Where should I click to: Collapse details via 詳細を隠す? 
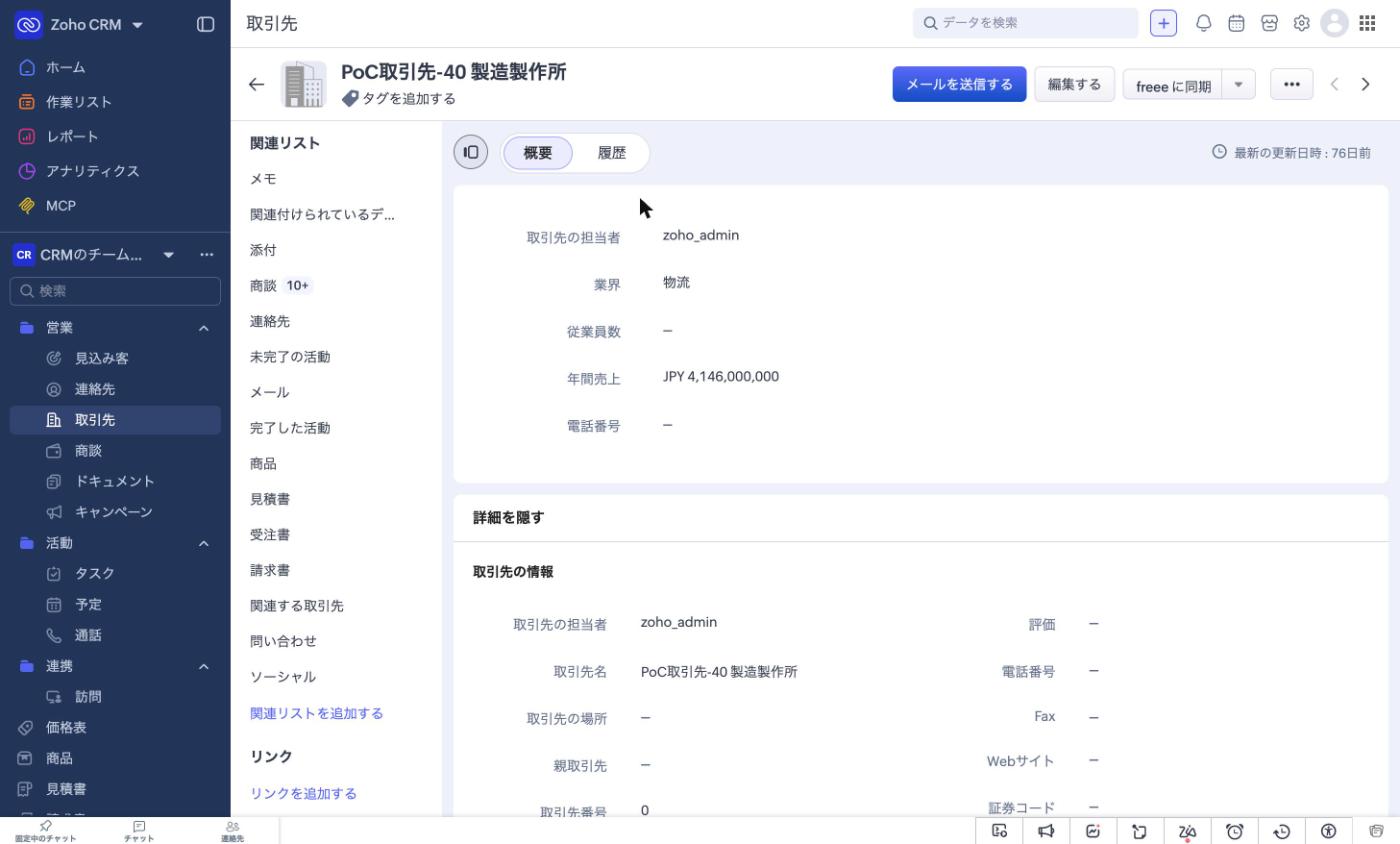508,518
